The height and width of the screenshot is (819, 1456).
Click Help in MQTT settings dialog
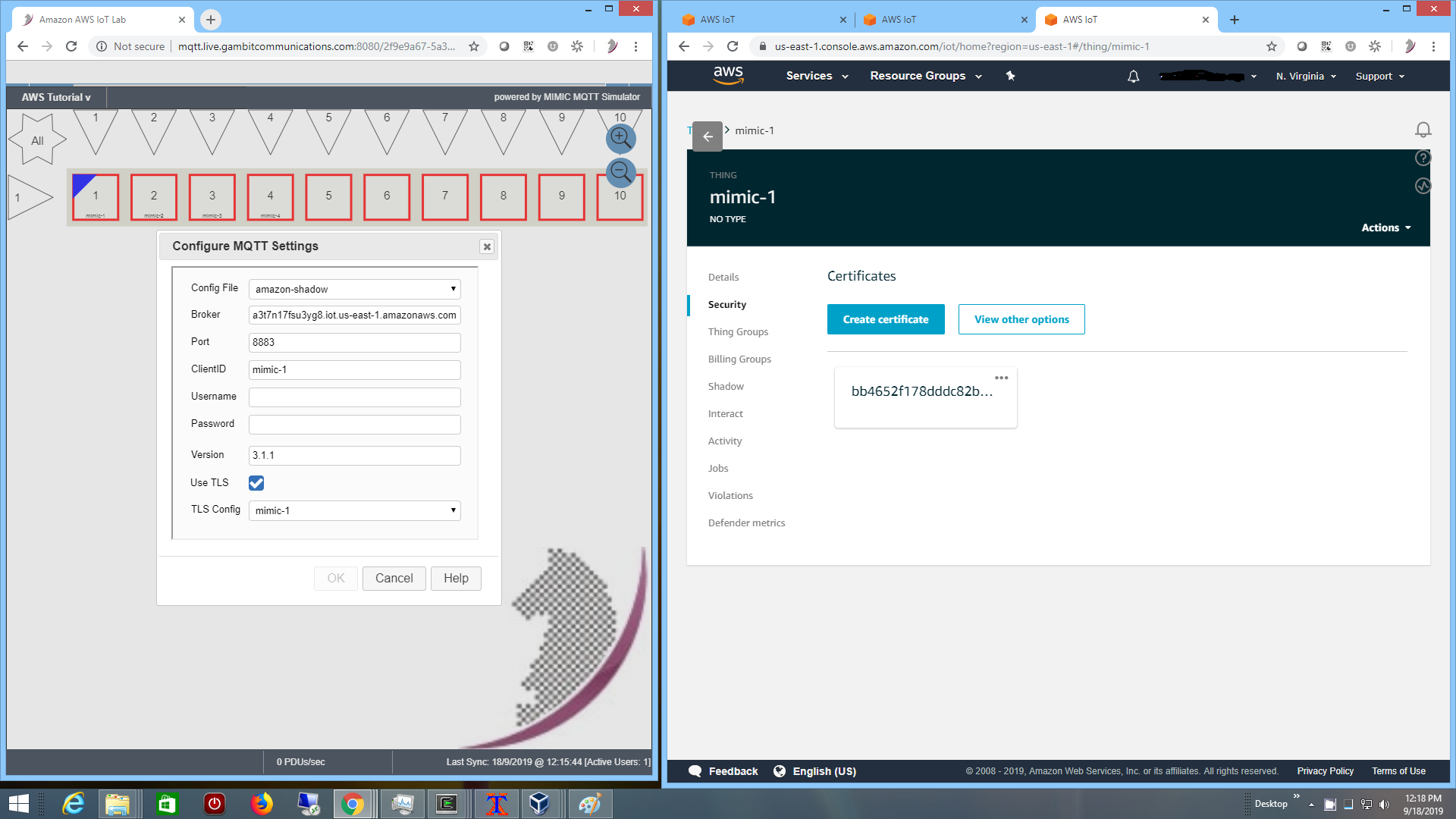coord(456,578)
